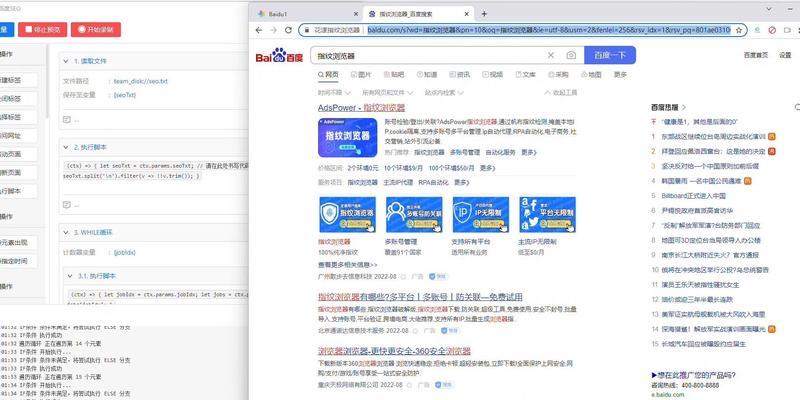This screenshot has width=800, height=400.
Task: Open a new browser tab with plus
Action: (x=484, y=14)
